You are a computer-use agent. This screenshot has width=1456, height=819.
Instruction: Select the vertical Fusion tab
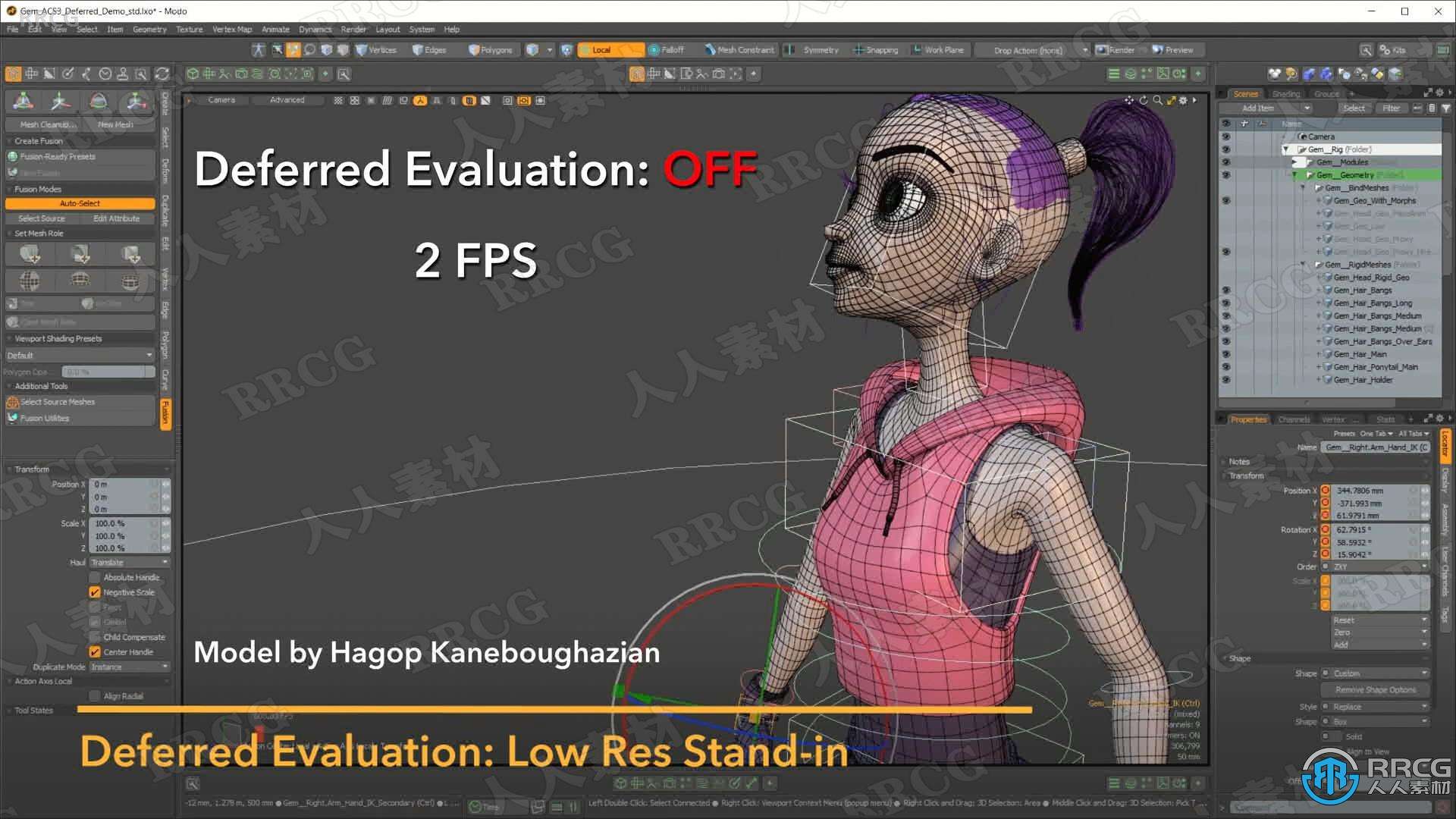click(165, 413)
